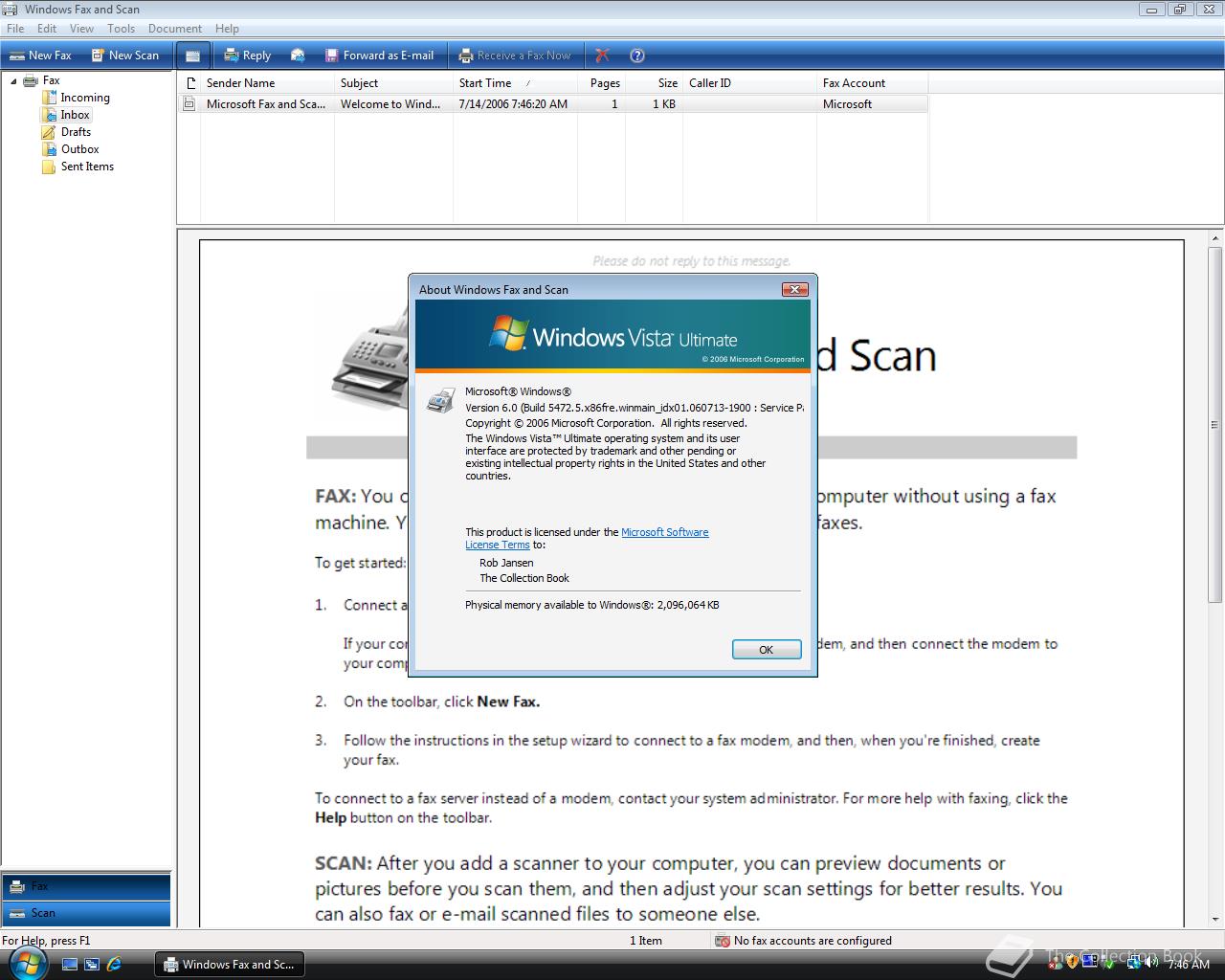Click the preview pane scrollbar up arrow

(1215, 237)
